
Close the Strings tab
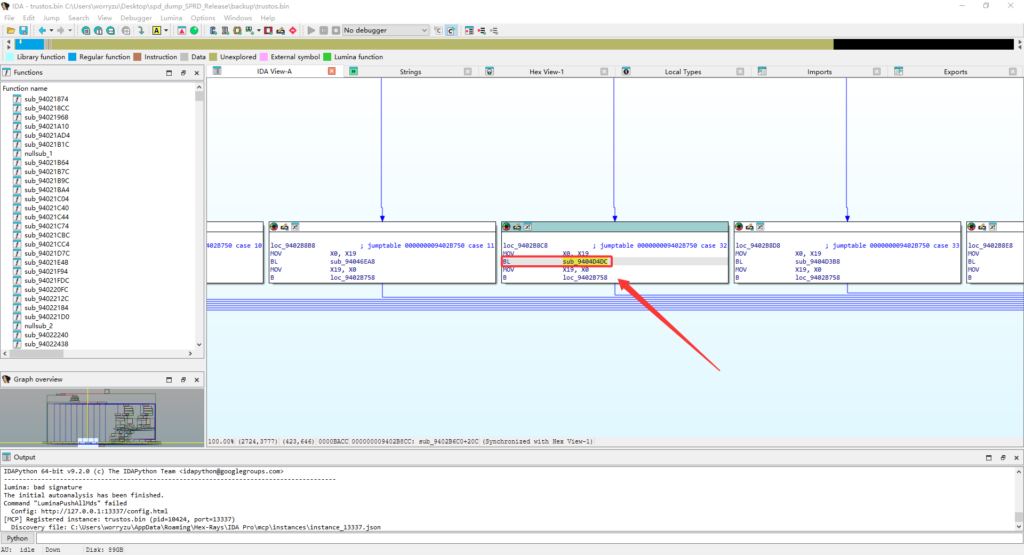click(x=468, y=72)
